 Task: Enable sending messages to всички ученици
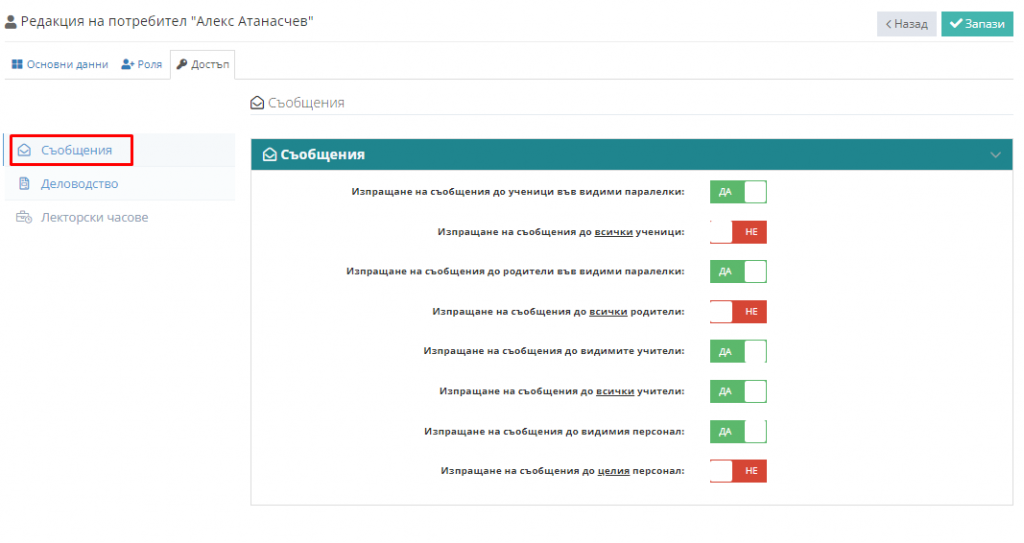point(738,232)
